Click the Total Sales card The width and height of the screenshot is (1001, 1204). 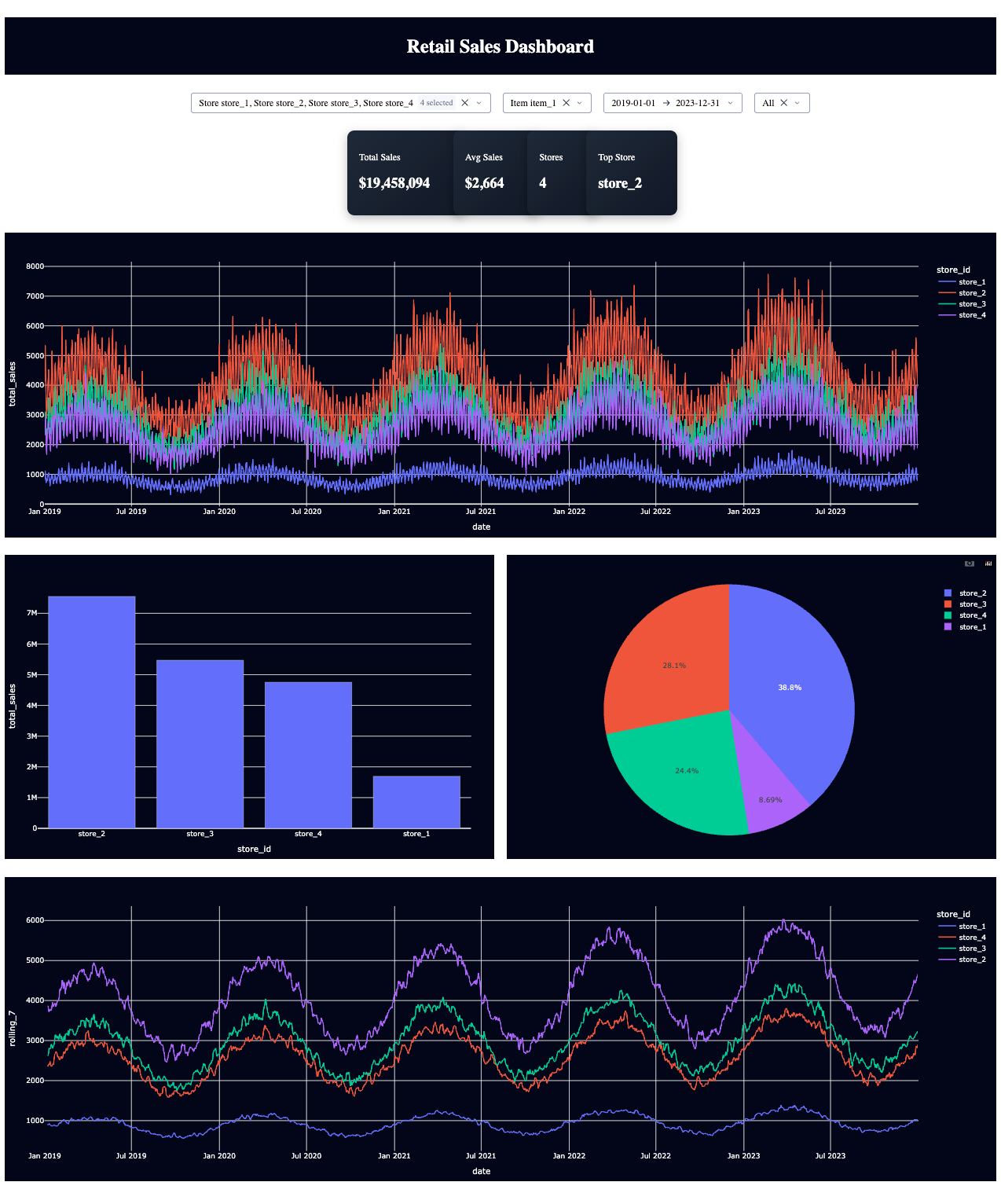point(401,173)
